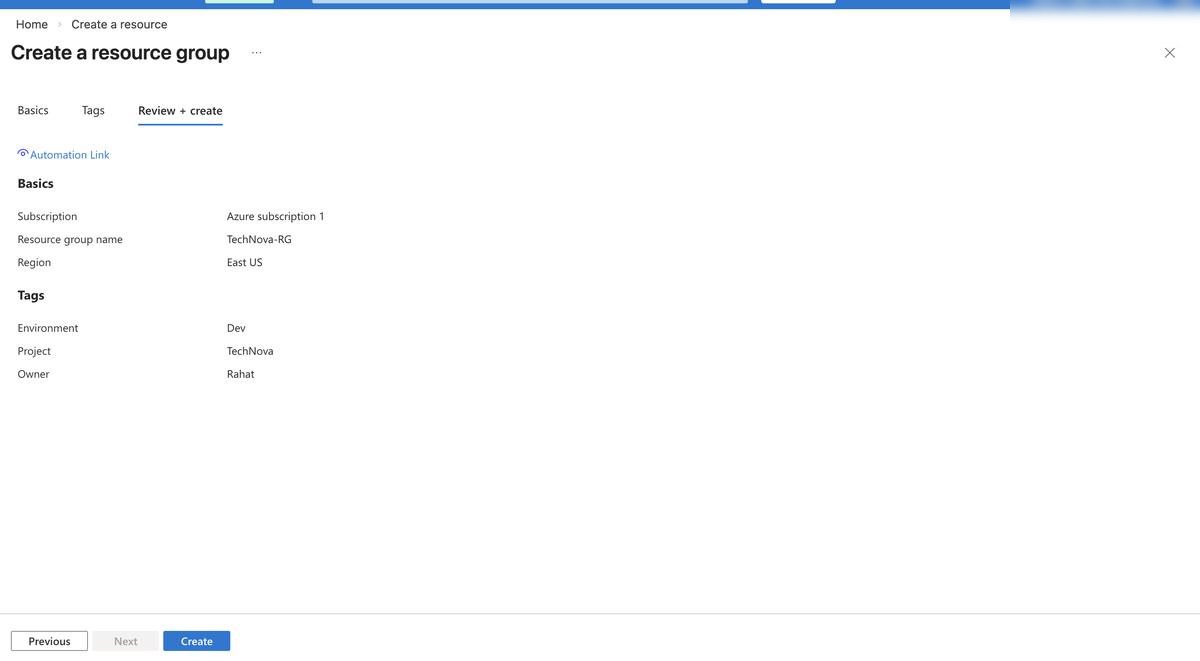Click the Rahat owner tag value

(x=241, y=374)
